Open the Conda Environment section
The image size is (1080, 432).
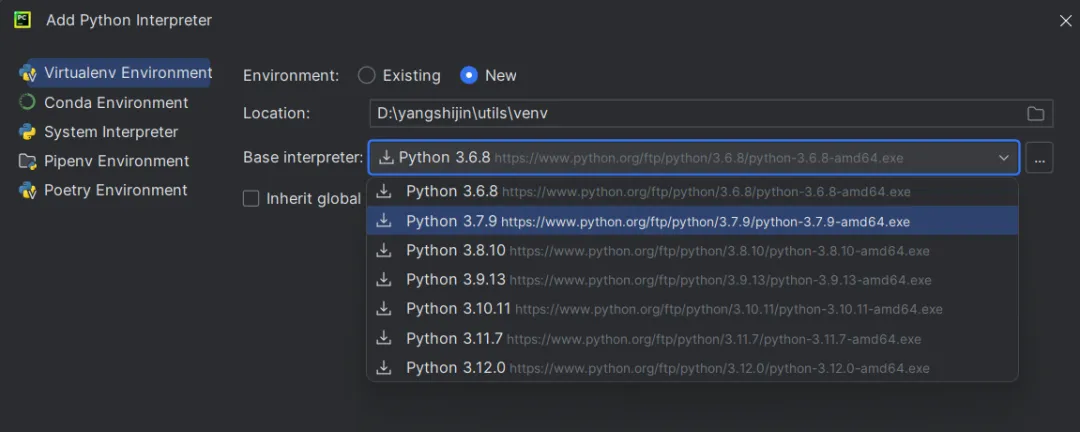(115, 103)
